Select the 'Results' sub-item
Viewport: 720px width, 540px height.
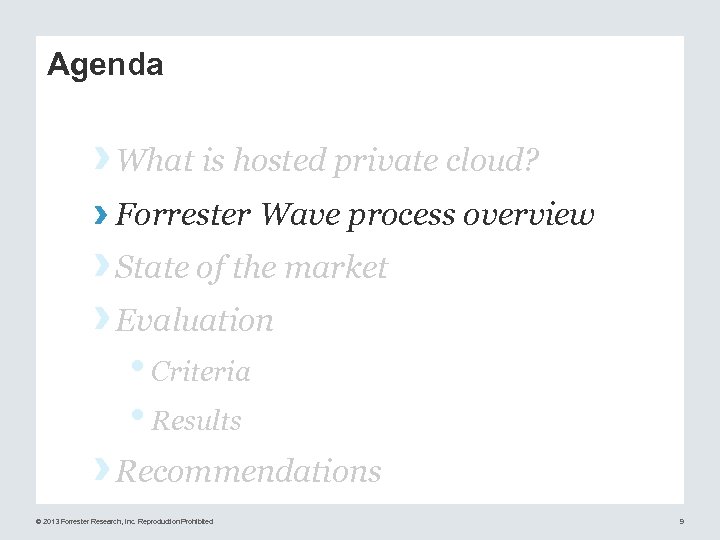coord(196,421)
